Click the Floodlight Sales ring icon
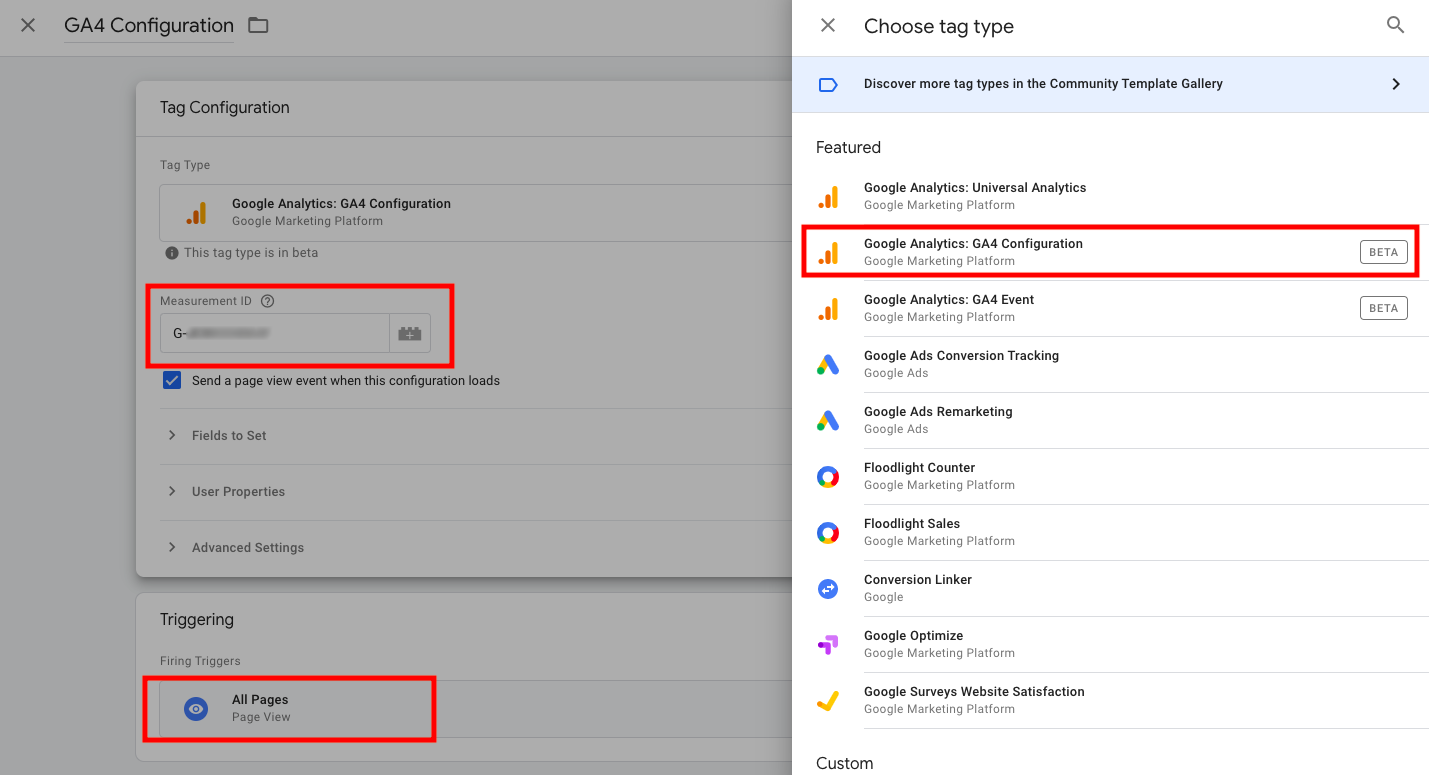The height and width of the screenshot is (775, 1429). point(828,533)
